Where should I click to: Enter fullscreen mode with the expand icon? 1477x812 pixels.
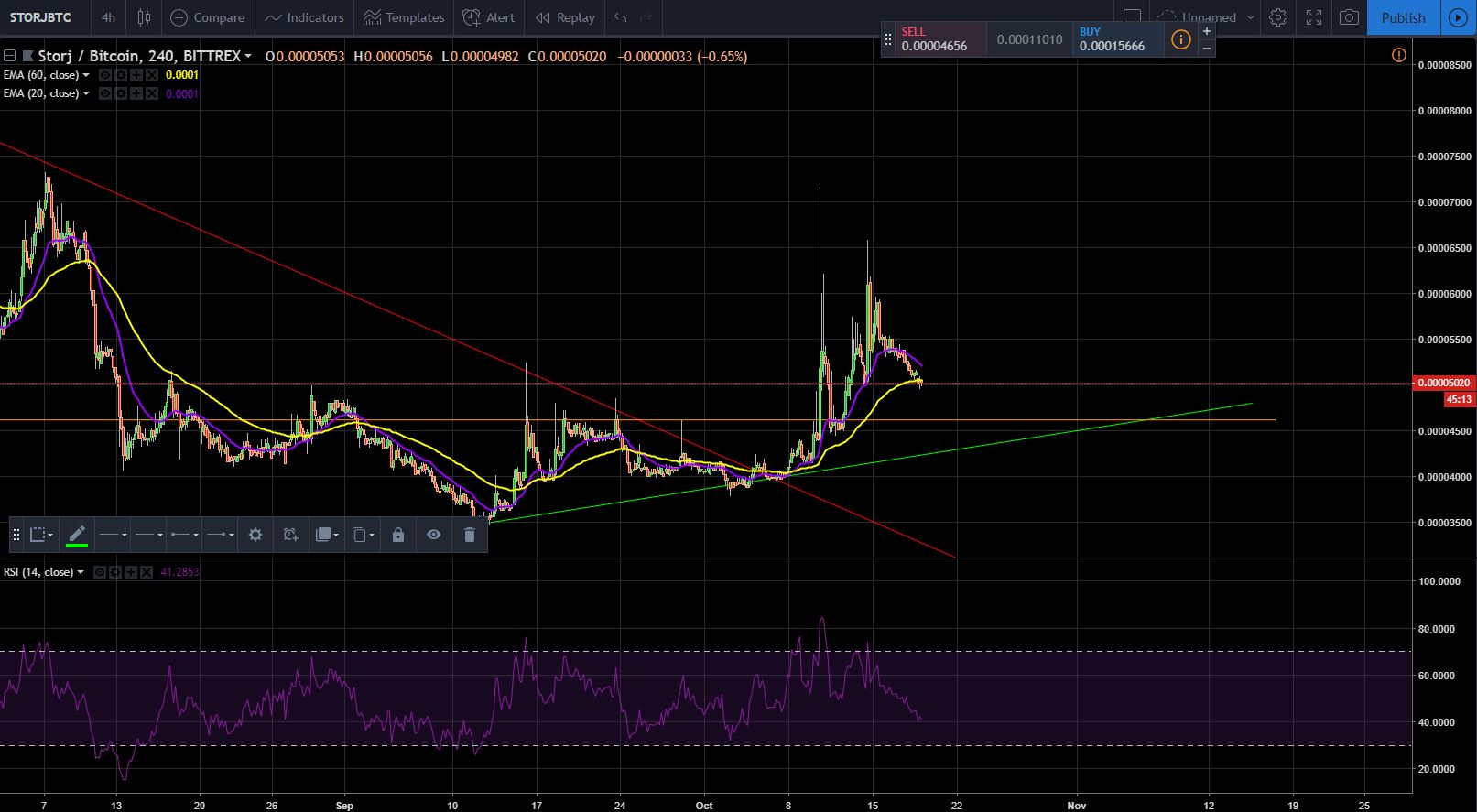[x=1313, y=17]
